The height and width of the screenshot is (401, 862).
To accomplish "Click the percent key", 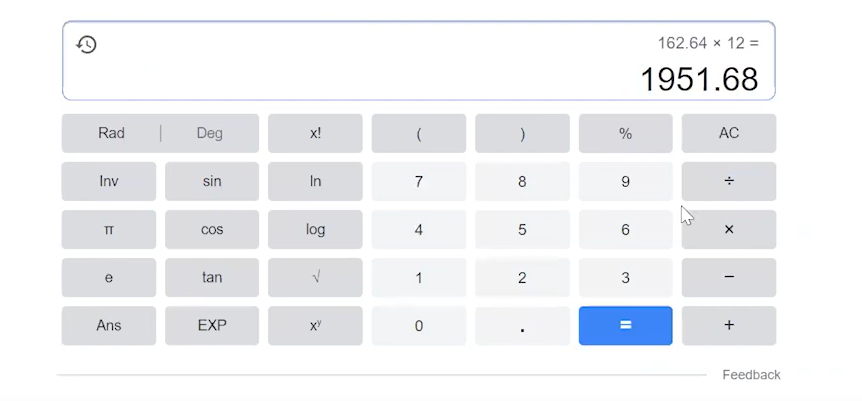I will [x=626, y=133].
